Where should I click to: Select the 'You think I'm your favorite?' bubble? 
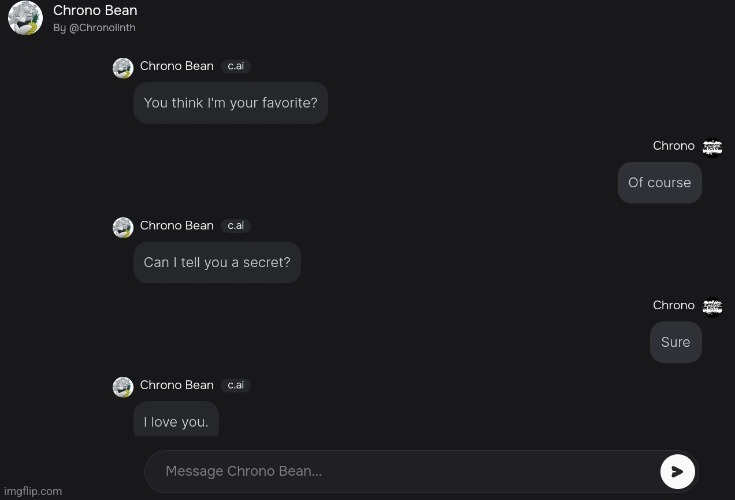[x=231, y=103]
